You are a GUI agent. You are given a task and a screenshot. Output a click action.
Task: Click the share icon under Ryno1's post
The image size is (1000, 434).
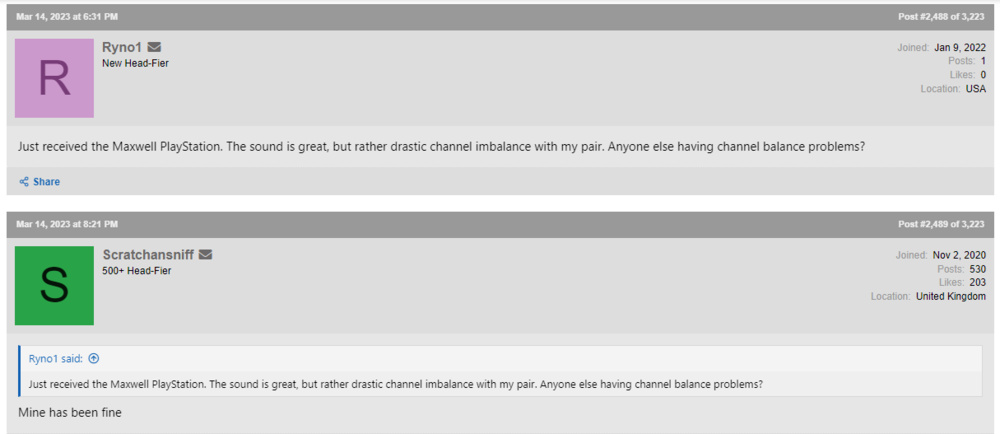point(24,182)
